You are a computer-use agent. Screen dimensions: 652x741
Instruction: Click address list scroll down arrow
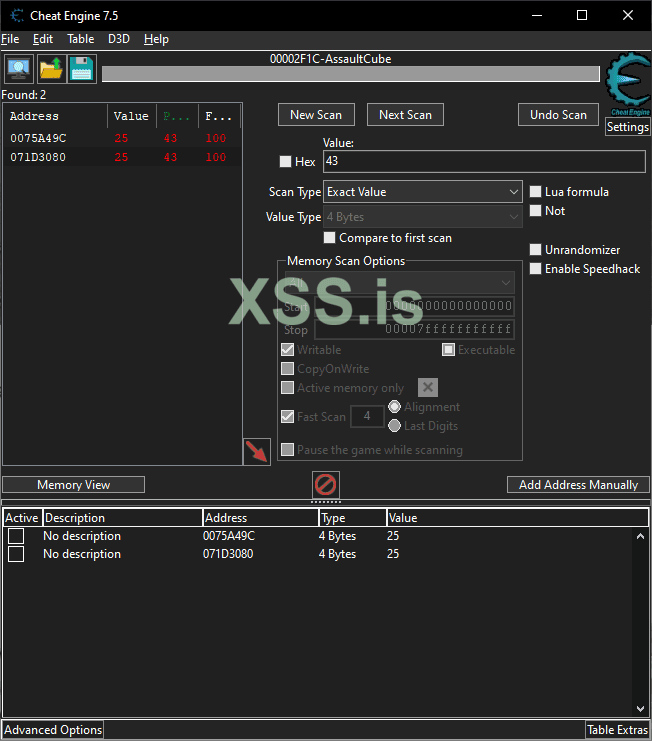640,708
